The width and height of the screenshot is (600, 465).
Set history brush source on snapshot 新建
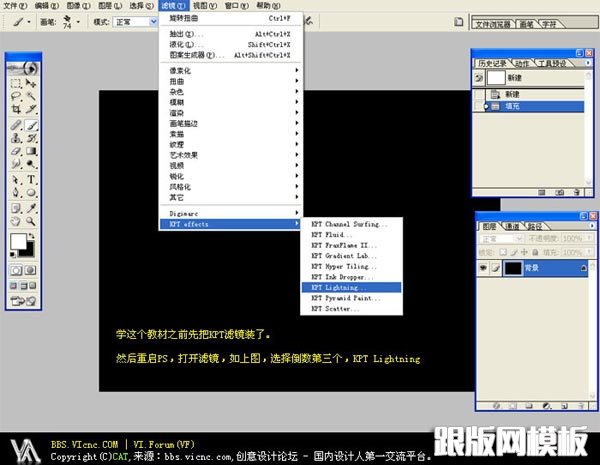(479, 78)
